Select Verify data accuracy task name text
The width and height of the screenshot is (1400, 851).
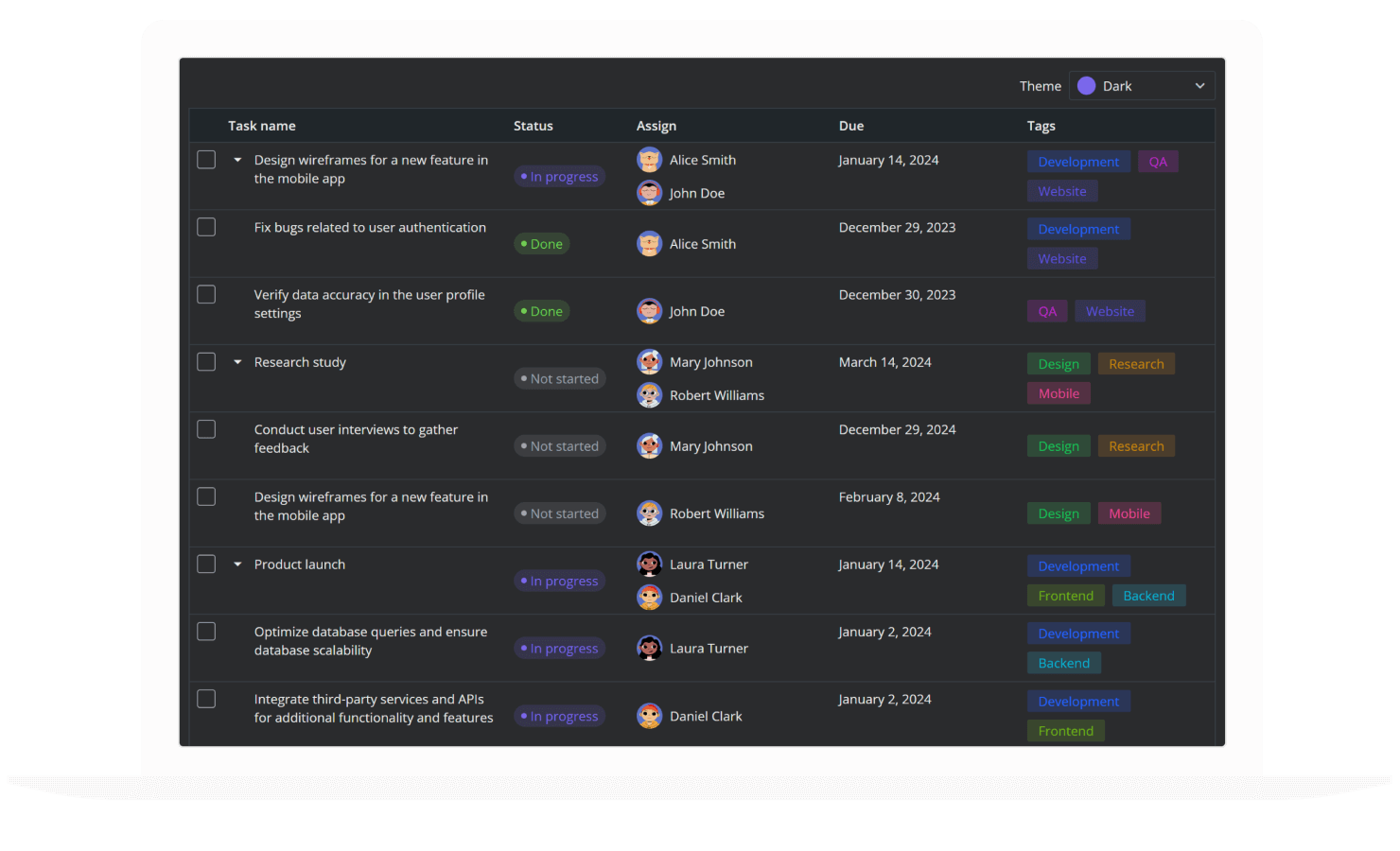pyautogui.click(x=370, y=304)
